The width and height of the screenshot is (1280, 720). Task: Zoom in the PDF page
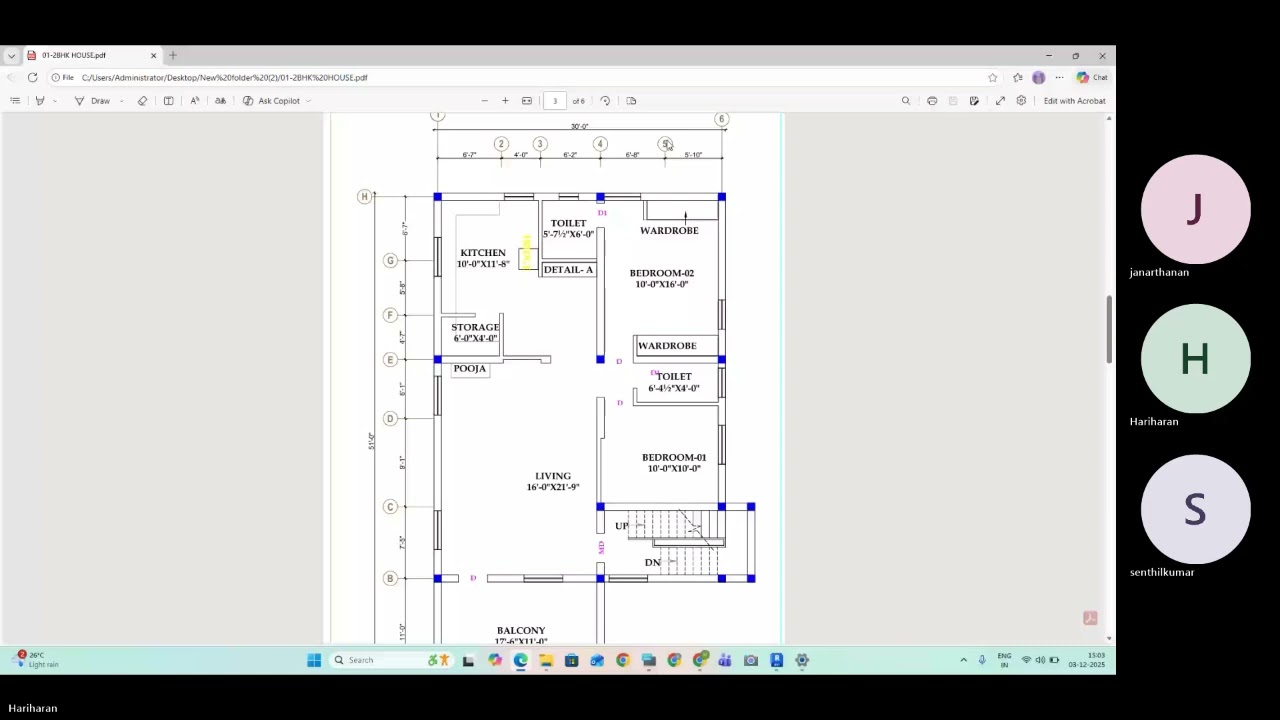[505, 101]
